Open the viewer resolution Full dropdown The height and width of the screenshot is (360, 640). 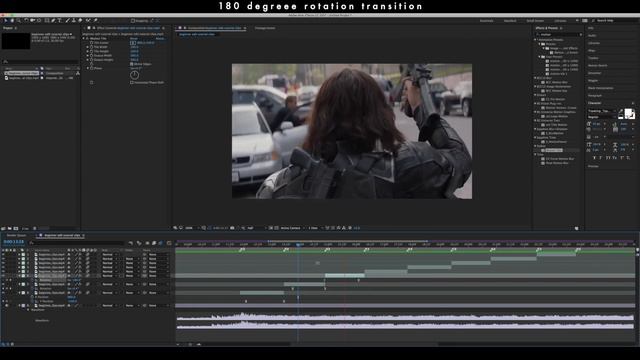255,228
